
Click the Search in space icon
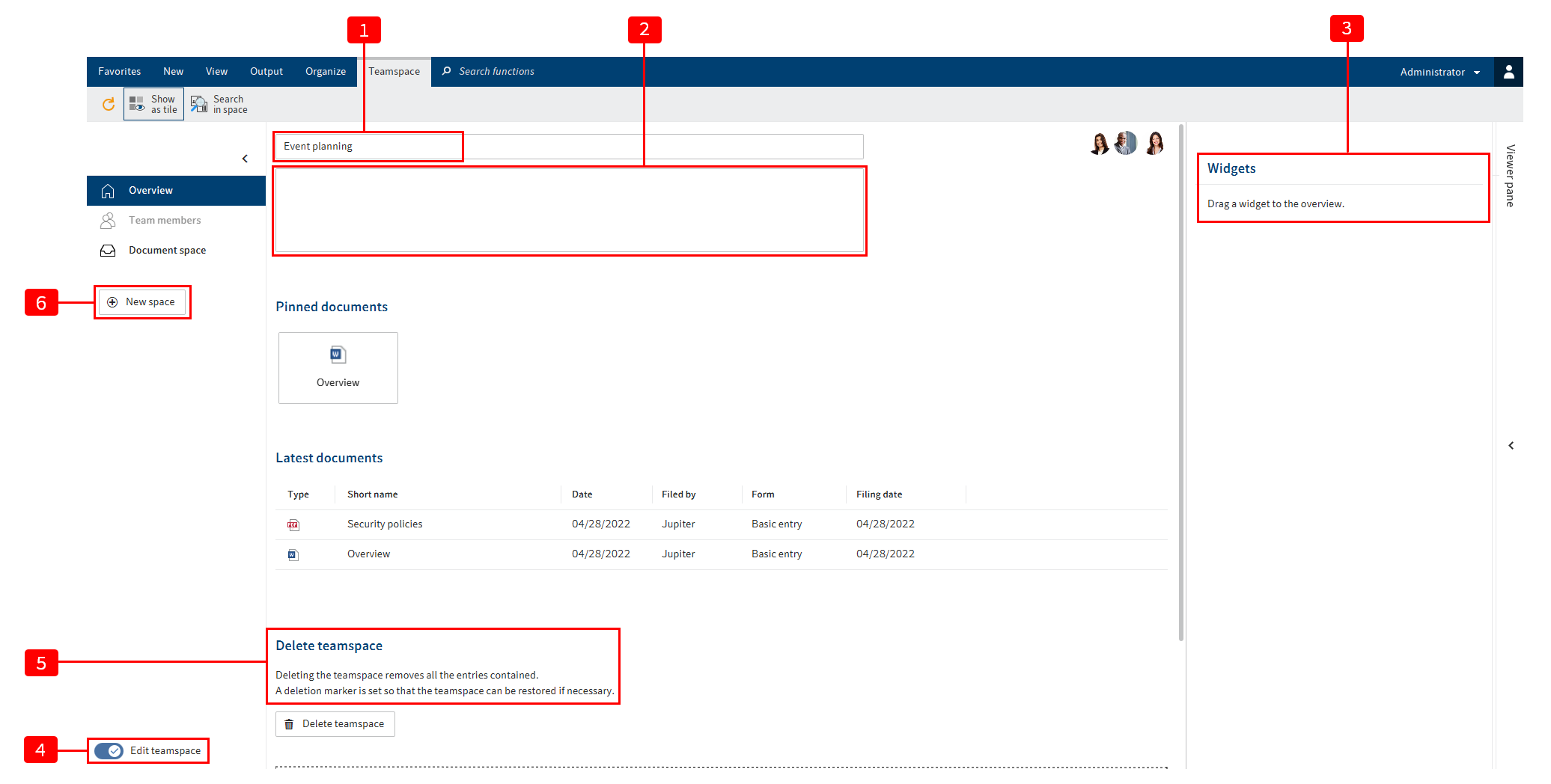199,104
